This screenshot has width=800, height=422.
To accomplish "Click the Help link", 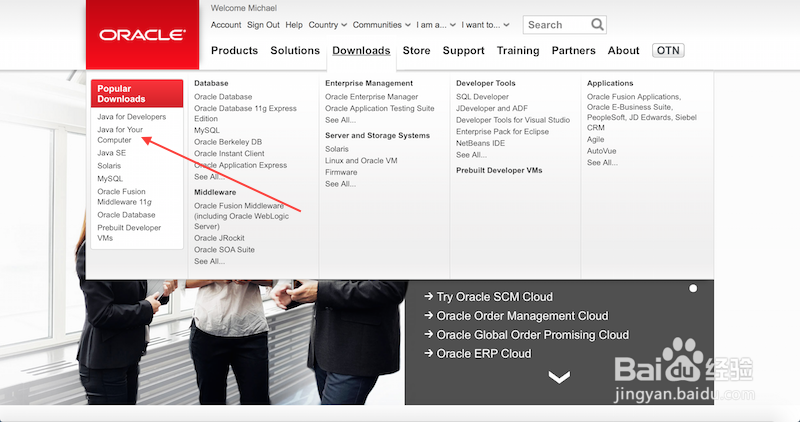I will click(294, 24).
